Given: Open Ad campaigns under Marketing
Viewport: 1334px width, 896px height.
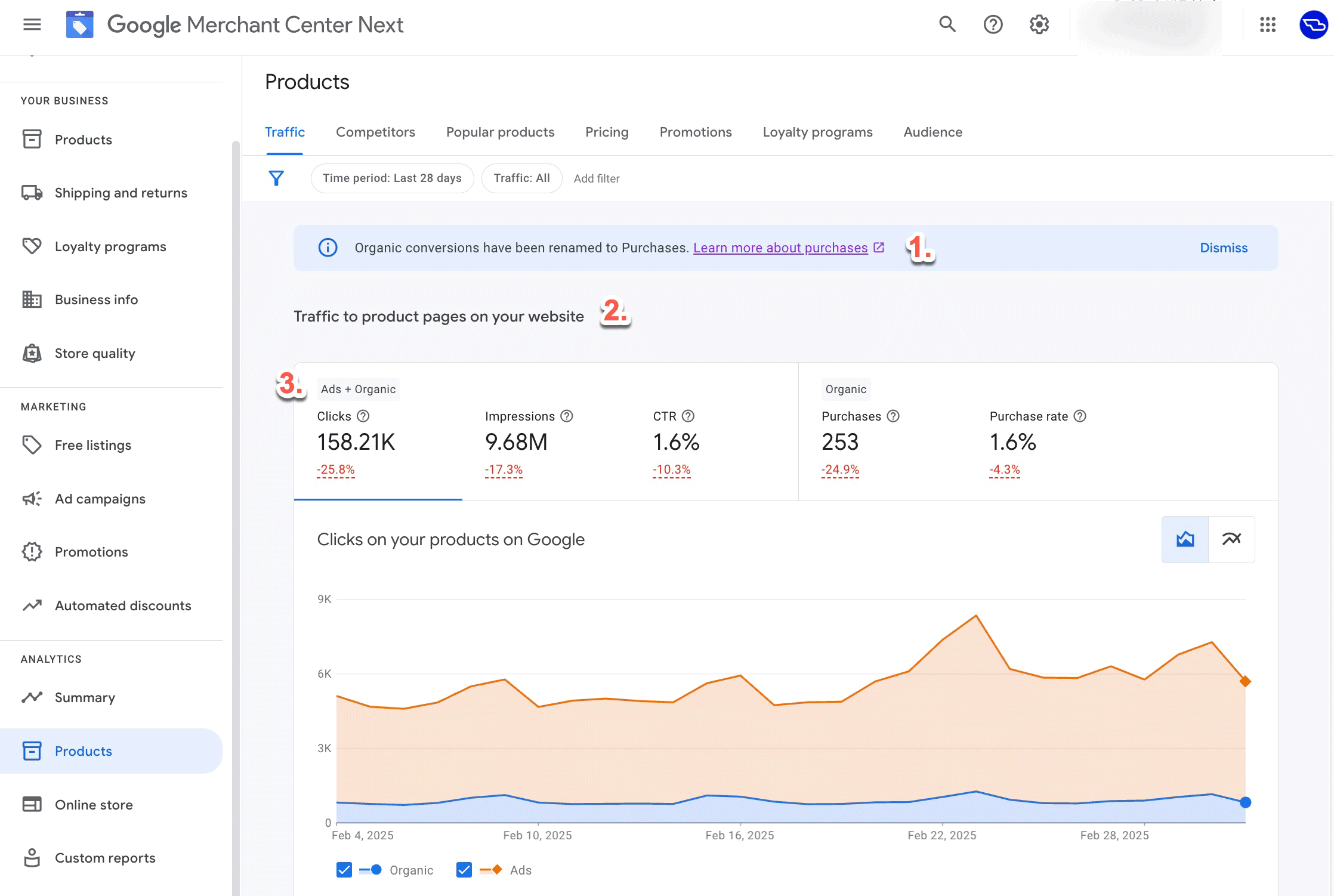Looking at the screenshot, I should 100,499.
